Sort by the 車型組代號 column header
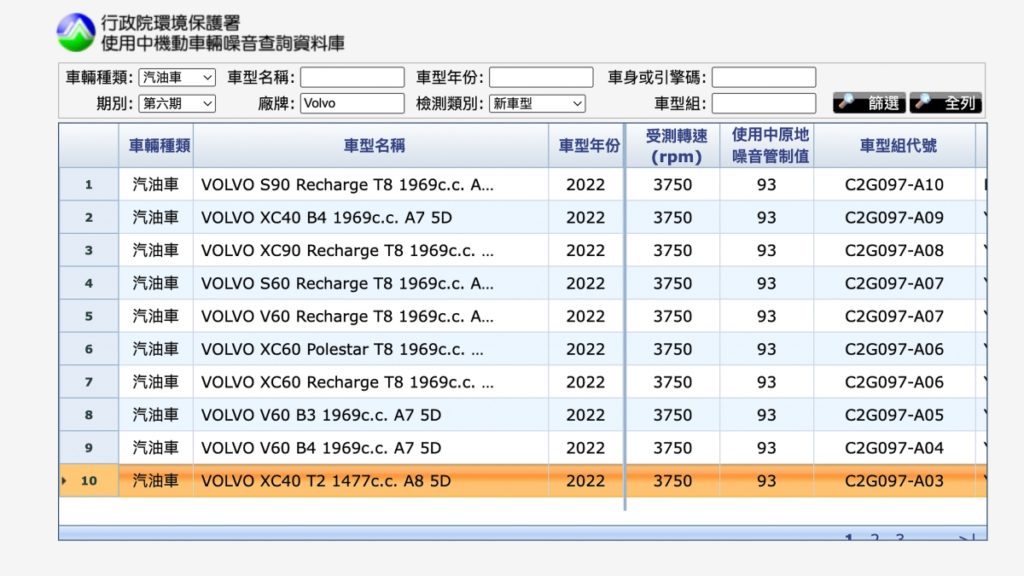The height and width of the screenshot is (576, 1024). pos(895,146)
